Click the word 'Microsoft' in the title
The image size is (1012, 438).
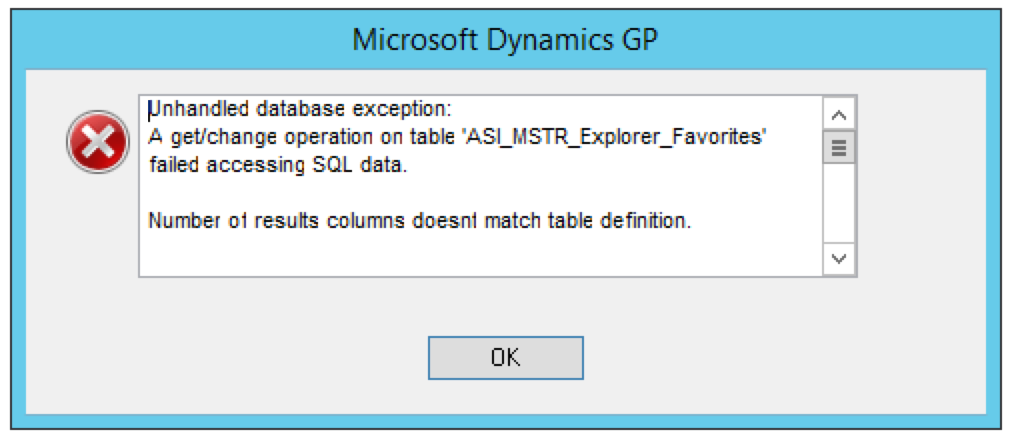pos(404,41)
